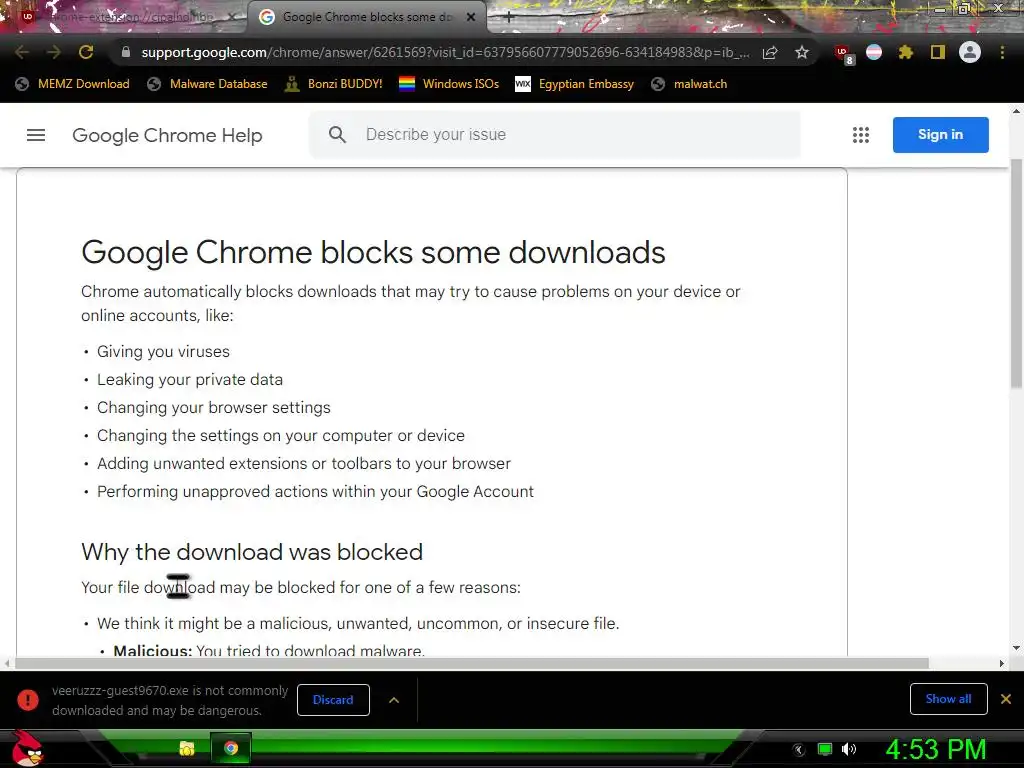1024x768 pixels.
Task: Close the chrome-extension tab
Action: click(x=232, y=17)
